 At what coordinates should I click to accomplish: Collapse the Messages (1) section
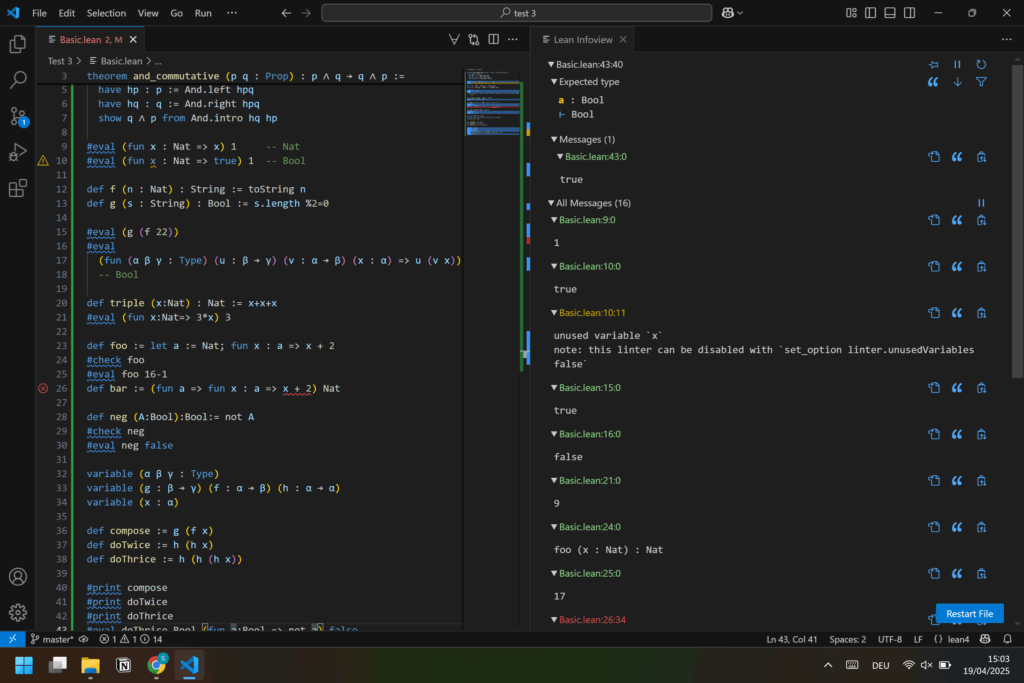click(554, 140)
